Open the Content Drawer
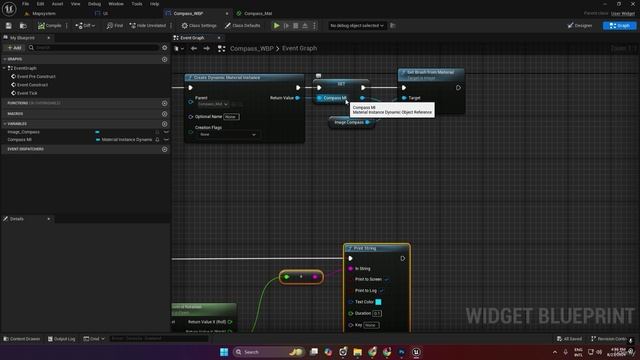640x360 pixels. pyautogui.click(x=22, y=339)
